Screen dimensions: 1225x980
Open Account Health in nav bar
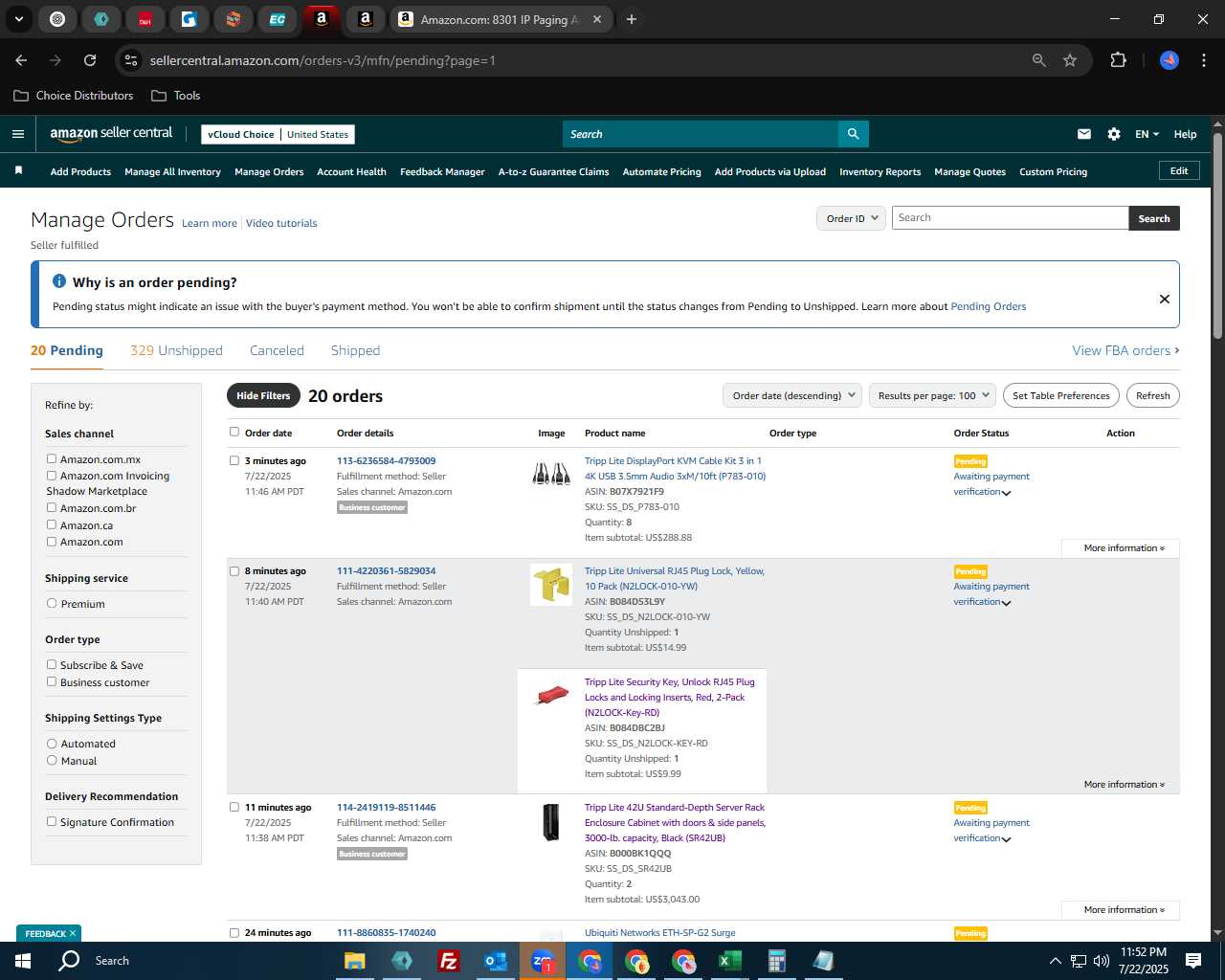(x=351, y=171)
